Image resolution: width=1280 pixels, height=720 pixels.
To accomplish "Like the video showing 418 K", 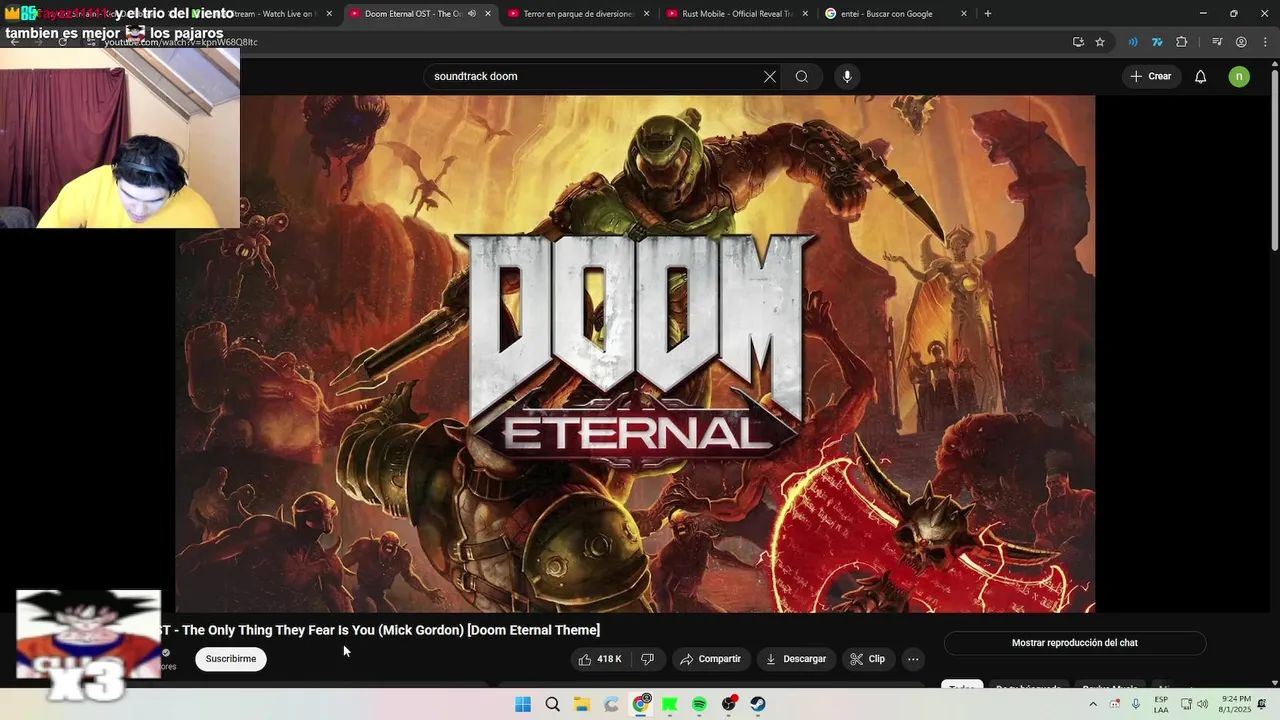I will point(600,659).
